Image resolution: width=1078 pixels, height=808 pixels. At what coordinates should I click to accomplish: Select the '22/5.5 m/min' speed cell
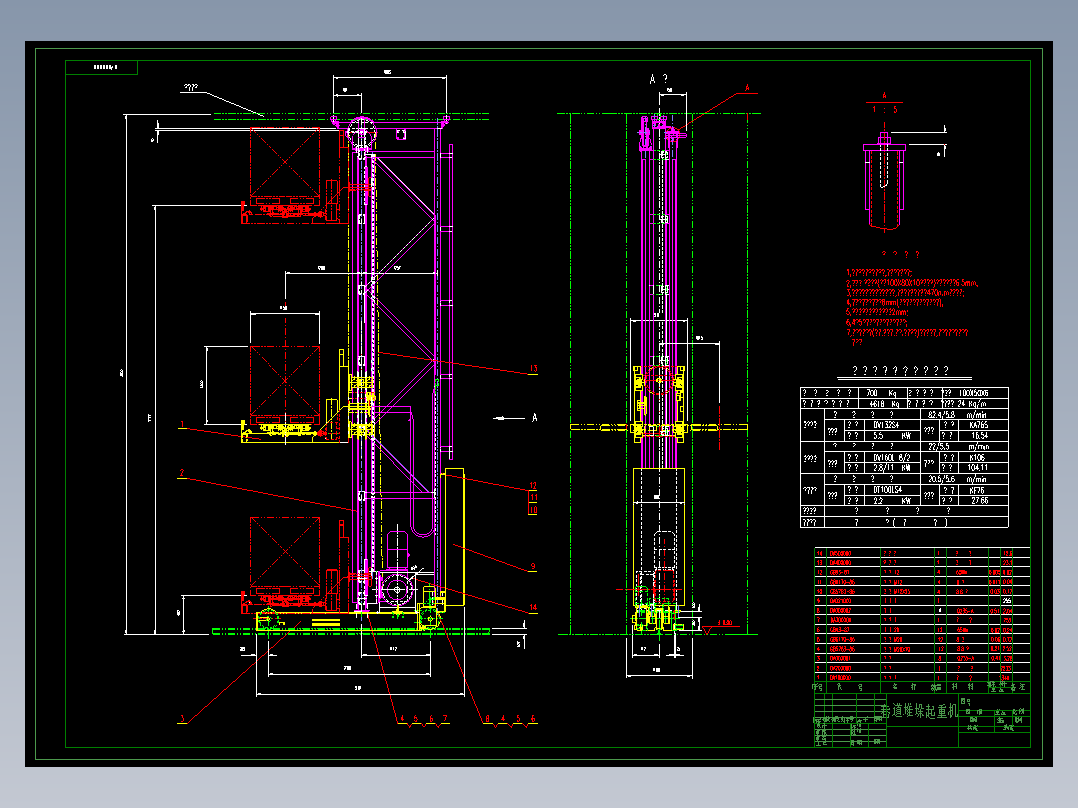[x=965, y=447]
